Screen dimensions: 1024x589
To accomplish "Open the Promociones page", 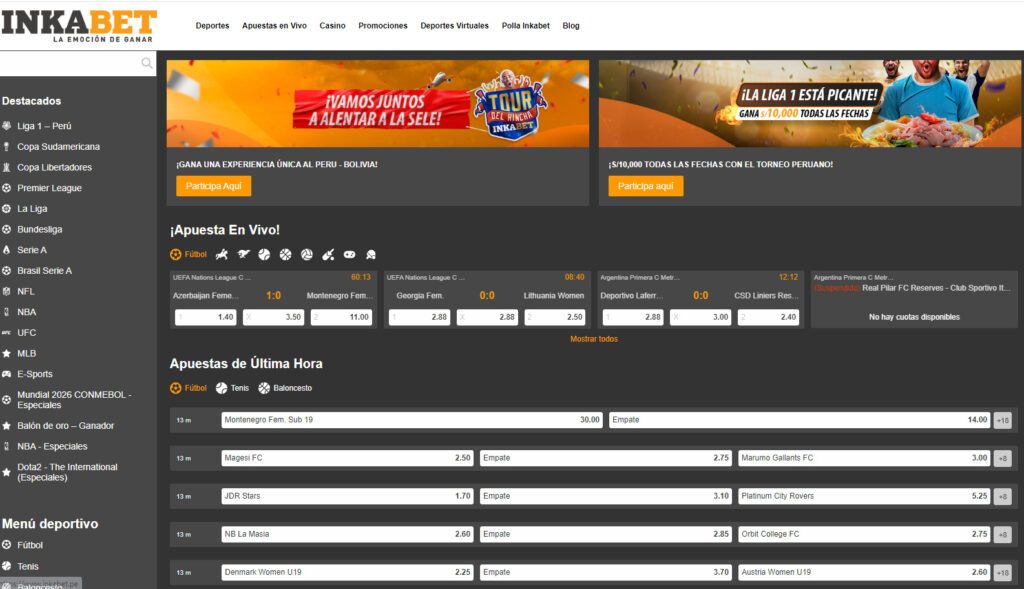I will pyautogui.click(x=383, y=26).
